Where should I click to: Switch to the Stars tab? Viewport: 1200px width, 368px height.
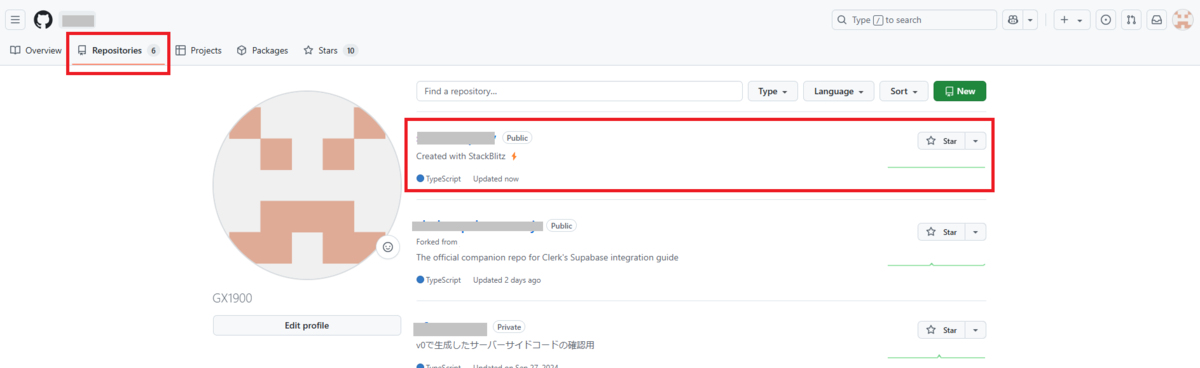tap(330, 50)
